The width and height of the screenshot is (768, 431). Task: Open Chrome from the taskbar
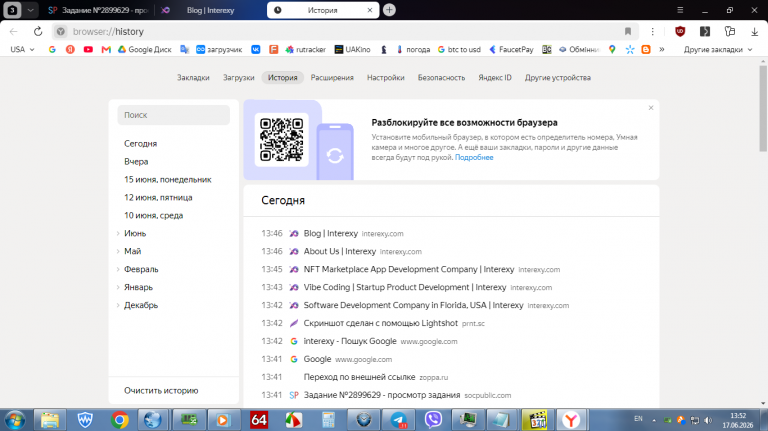(x=120, y=420)
